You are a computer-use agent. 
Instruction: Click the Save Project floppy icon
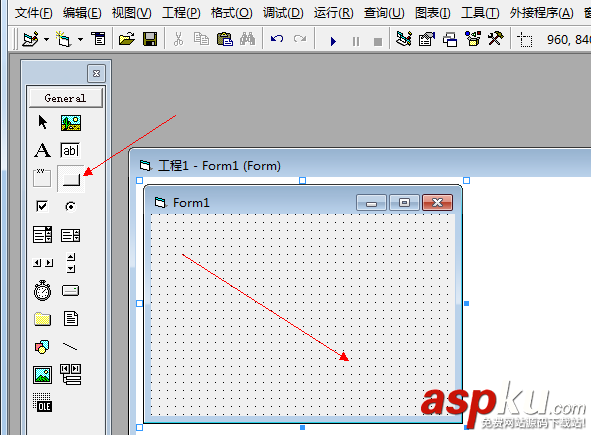pos(150,39)
